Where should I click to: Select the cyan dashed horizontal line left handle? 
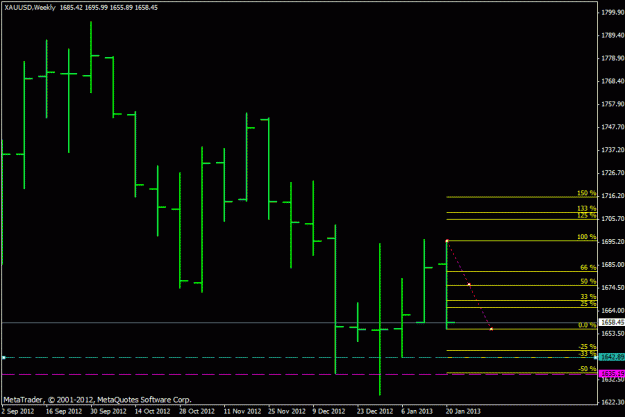pos(4,358)
